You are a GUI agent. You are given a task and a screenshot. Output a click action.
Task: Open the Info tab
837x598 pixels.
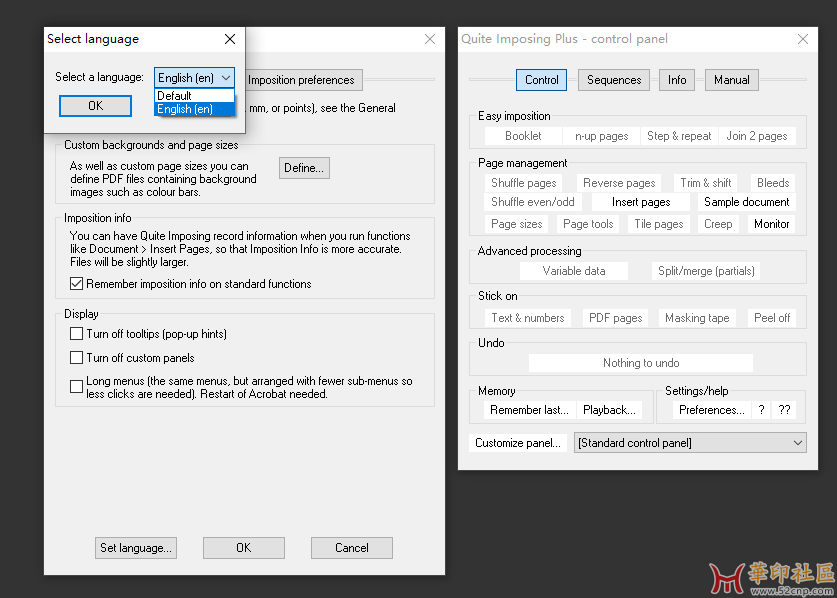pyautogui.click(x=677, y=80)
